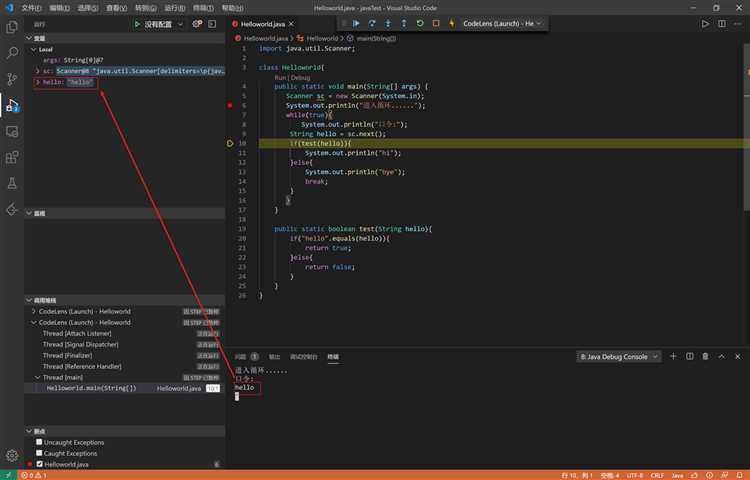Open Source Control view in activity bar
The height and width of the screenshot is (480, 750).
[12, 79]
